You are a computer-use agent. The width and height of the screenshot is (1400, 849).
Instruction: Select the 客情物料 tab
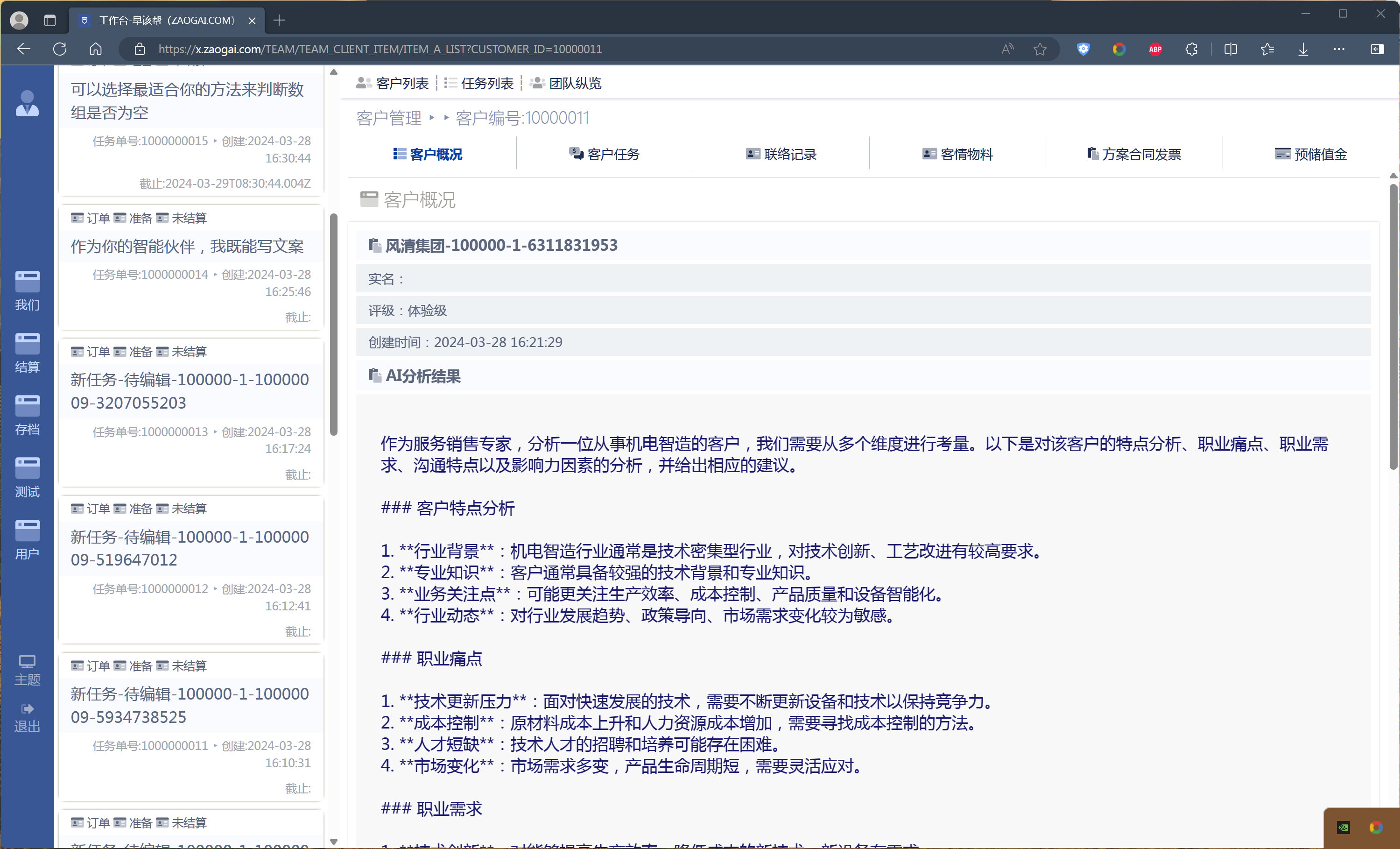tap(958, 154)
